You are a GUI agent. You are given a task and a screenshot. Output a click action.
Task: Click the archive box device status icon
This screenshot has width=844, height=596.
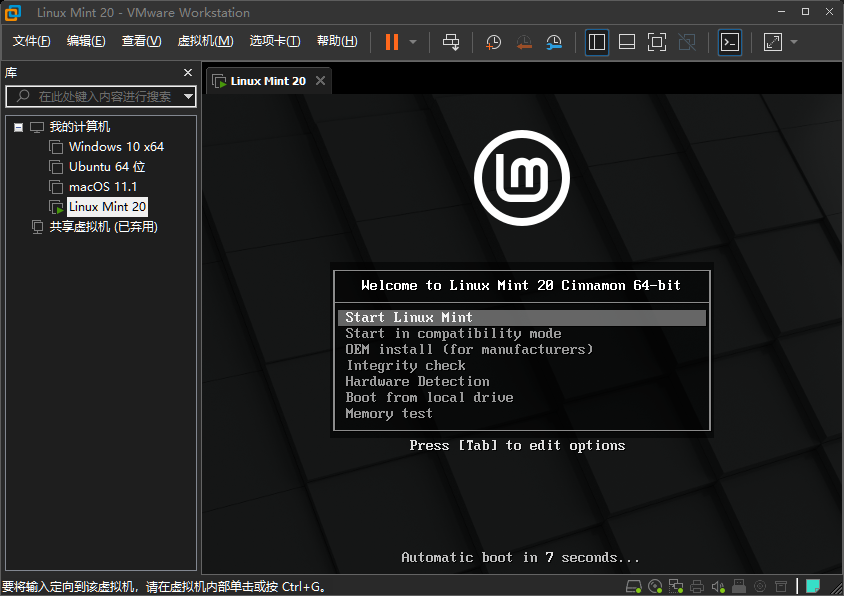(x=781, y=586)
